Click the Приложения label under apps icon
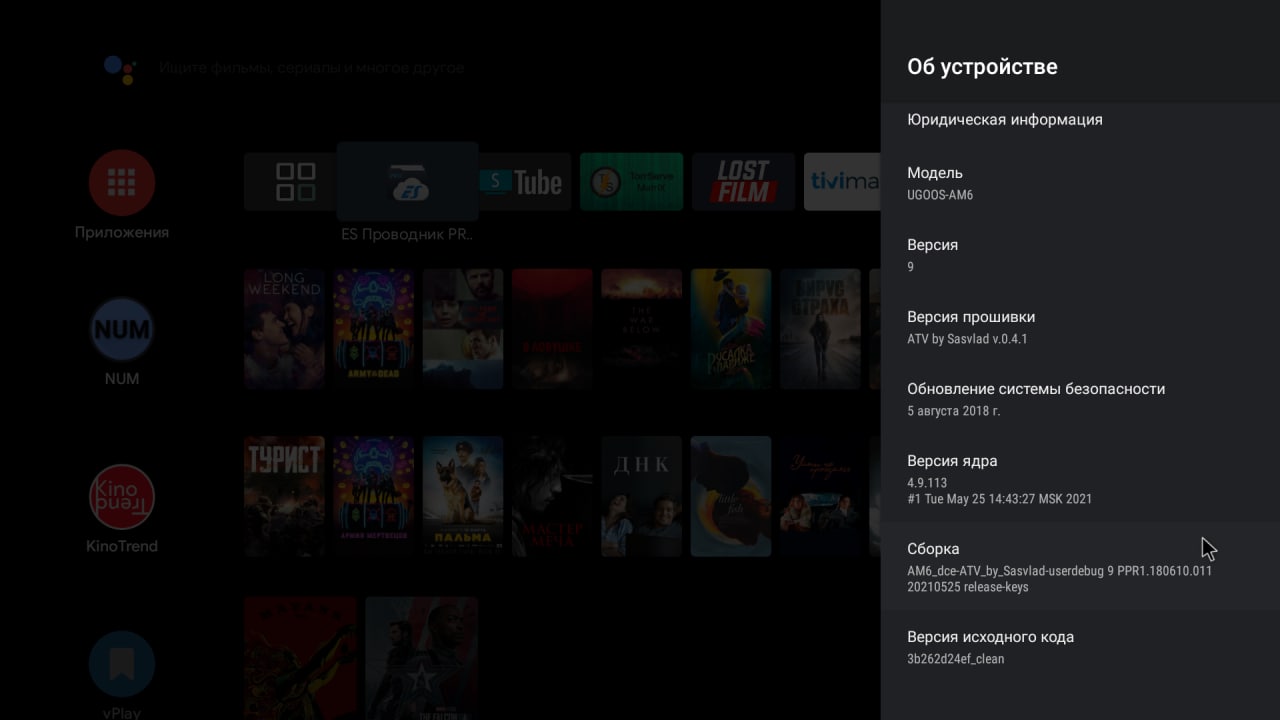The height and width of the screenshot is (720, 1280). click(x=121, y=232)
